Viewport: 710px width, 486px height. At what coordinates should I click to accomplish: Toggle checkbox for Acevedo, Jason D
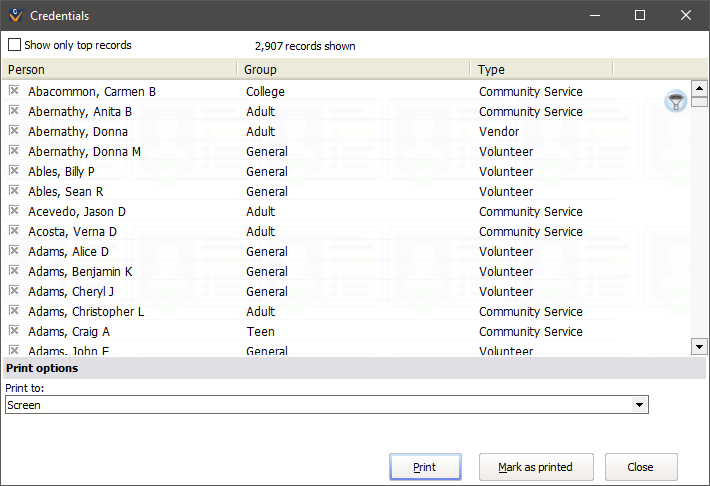(14, 210)
